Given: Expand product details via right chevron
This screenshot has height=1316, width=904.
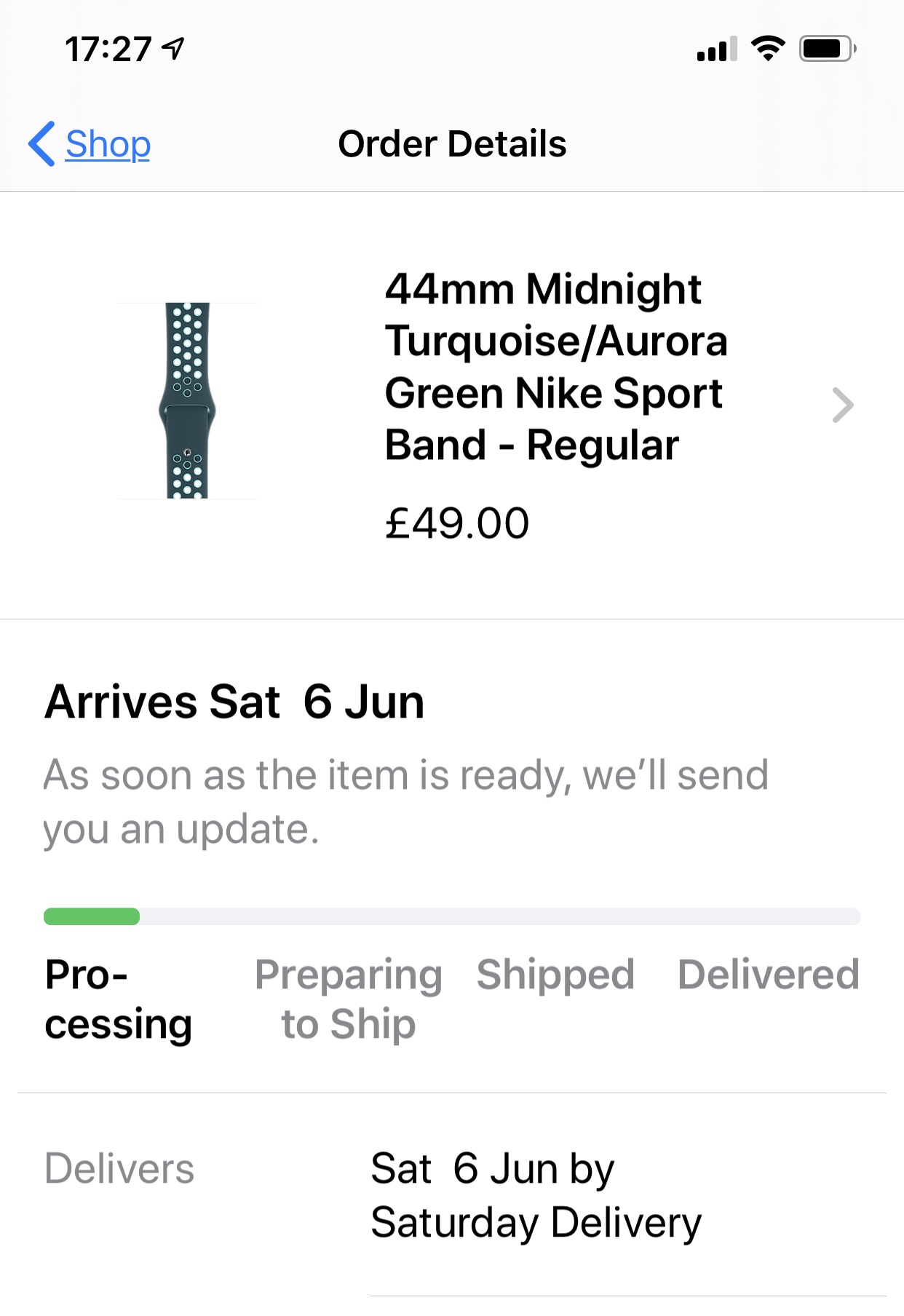Looking at the screenshot, I should point(842,405).
